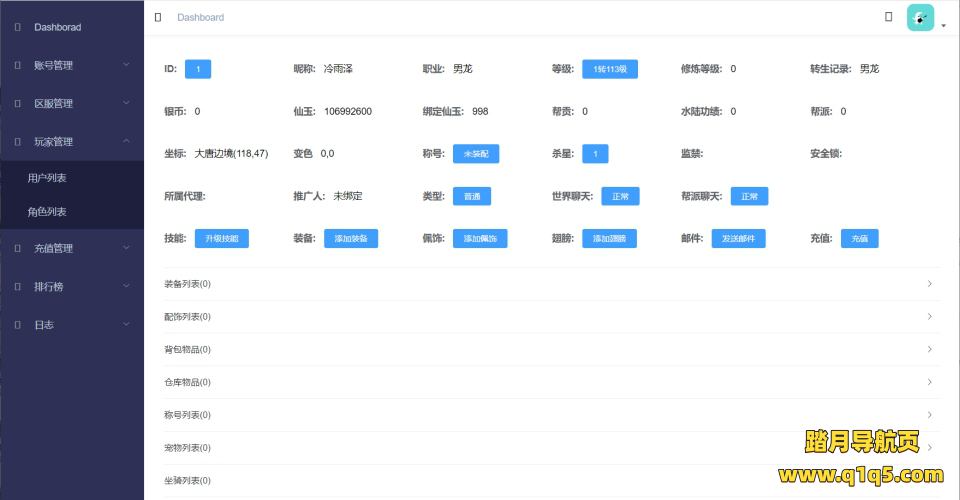Open 角色列表 in the sidebar
The height and width of the screenshot is (500, 960).
pyautogui.click(x=47, y=212)
